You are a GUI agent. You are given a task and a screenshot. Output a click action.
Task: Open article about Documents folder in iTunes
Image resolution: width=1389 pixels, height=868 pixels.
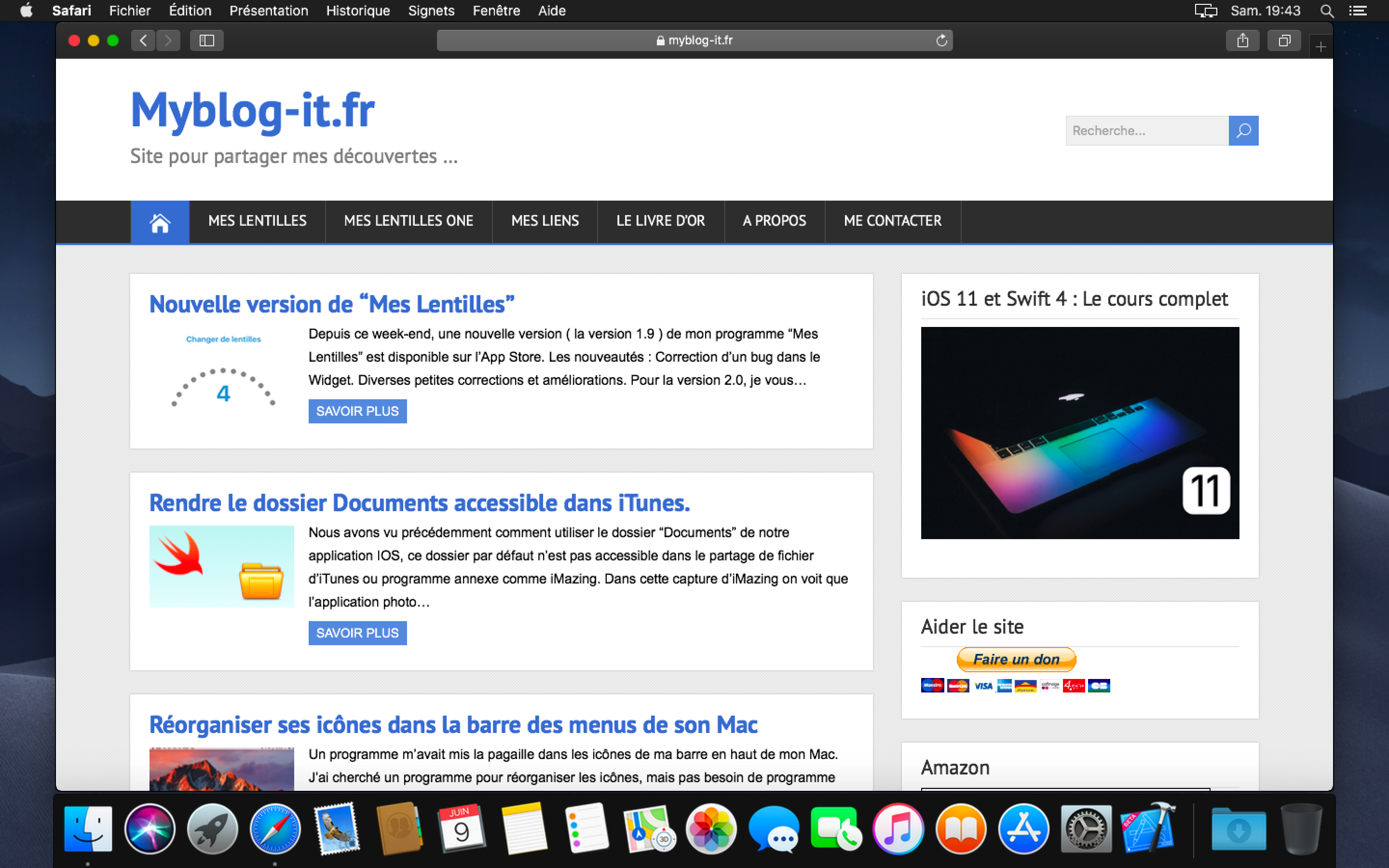click(419, 503)
